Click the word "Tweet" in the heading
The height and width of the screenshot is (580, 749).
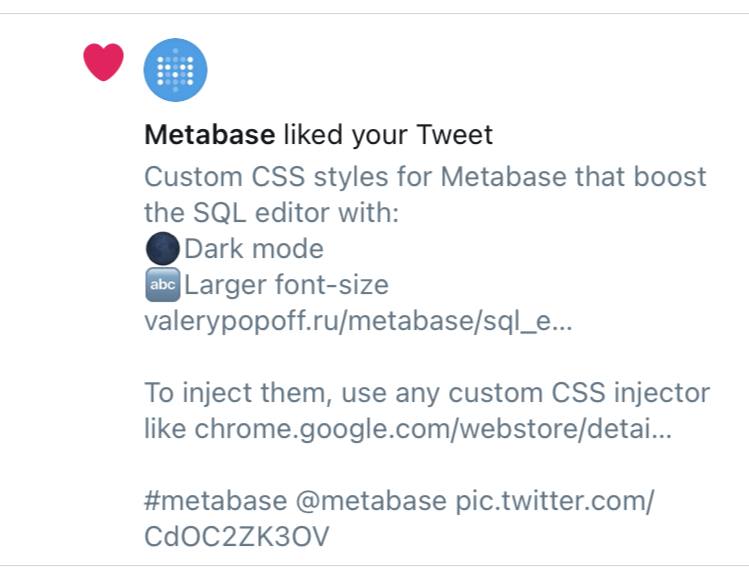point(454,134)
